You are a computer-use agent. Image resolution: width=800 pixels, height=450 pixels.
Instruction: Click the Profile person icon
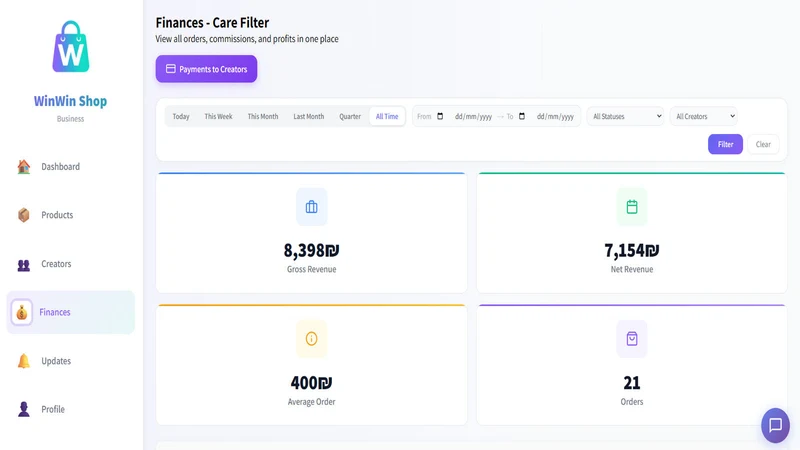click(23, 409)
